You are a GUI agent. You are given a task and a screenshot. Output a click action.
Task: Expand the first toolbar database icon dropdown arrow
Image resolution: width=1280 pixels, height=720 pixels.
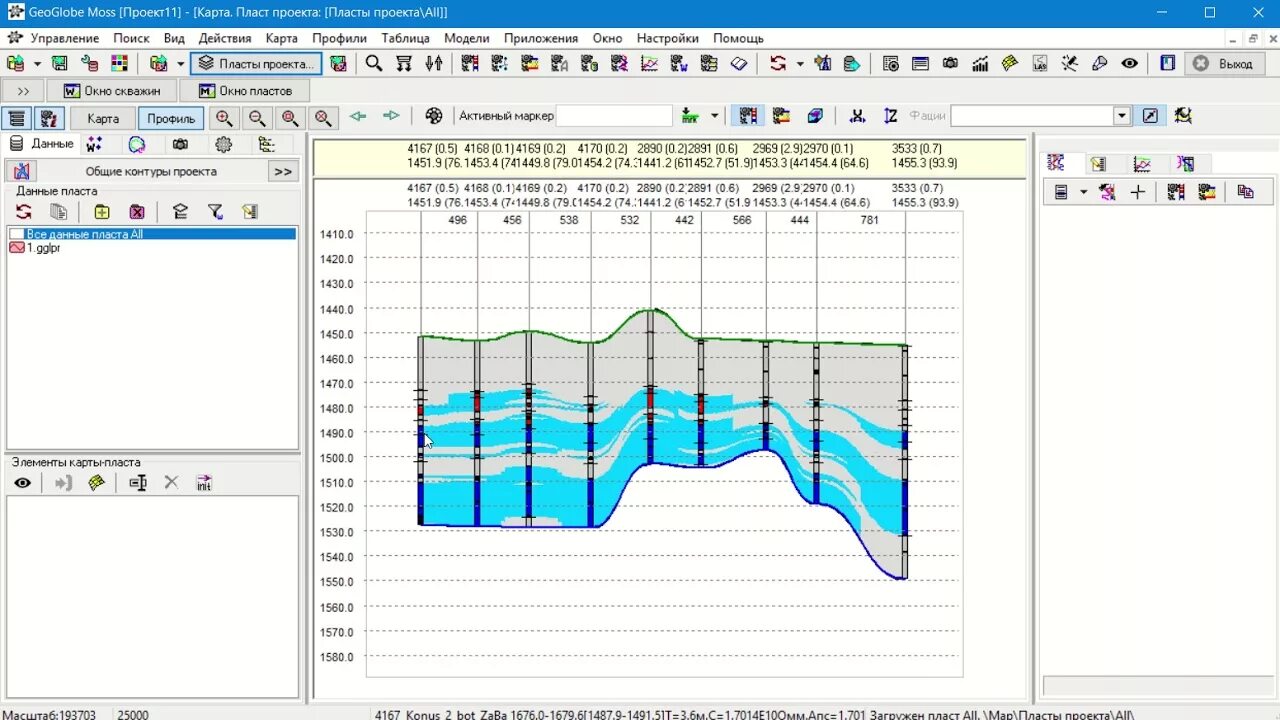click(x=37, y=63)
